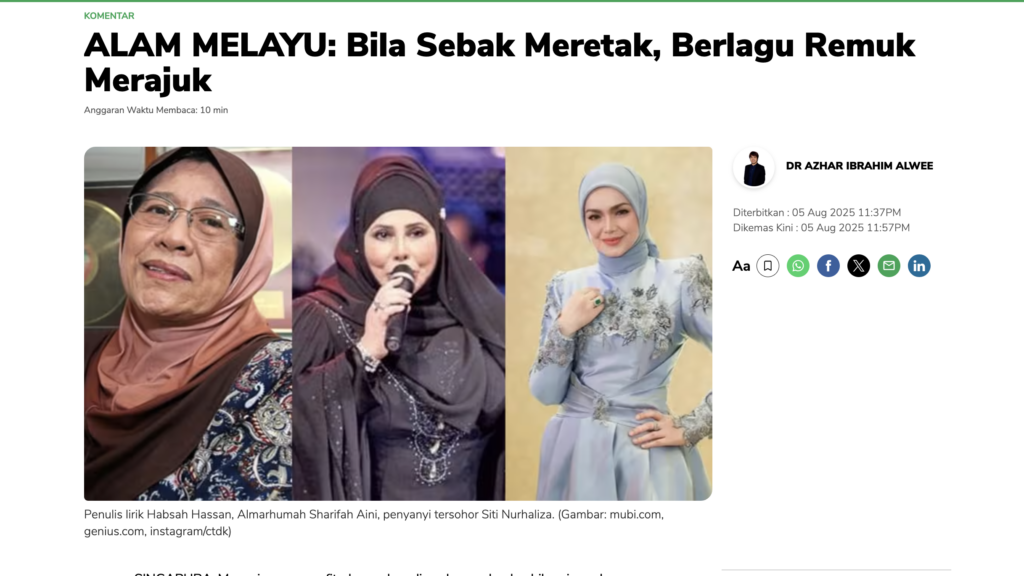Click the image caption text

coord(374,523)
